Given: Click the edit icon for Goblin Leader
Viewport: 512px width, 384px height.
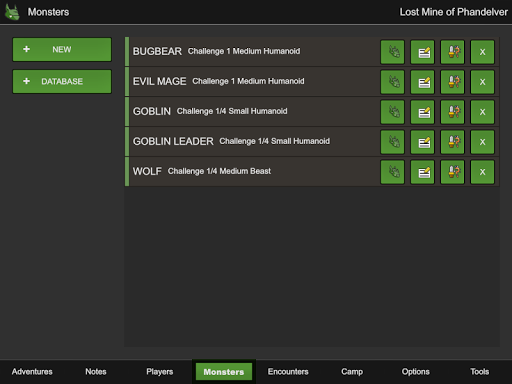Looking at the screenshot, I should coord(422,142).
